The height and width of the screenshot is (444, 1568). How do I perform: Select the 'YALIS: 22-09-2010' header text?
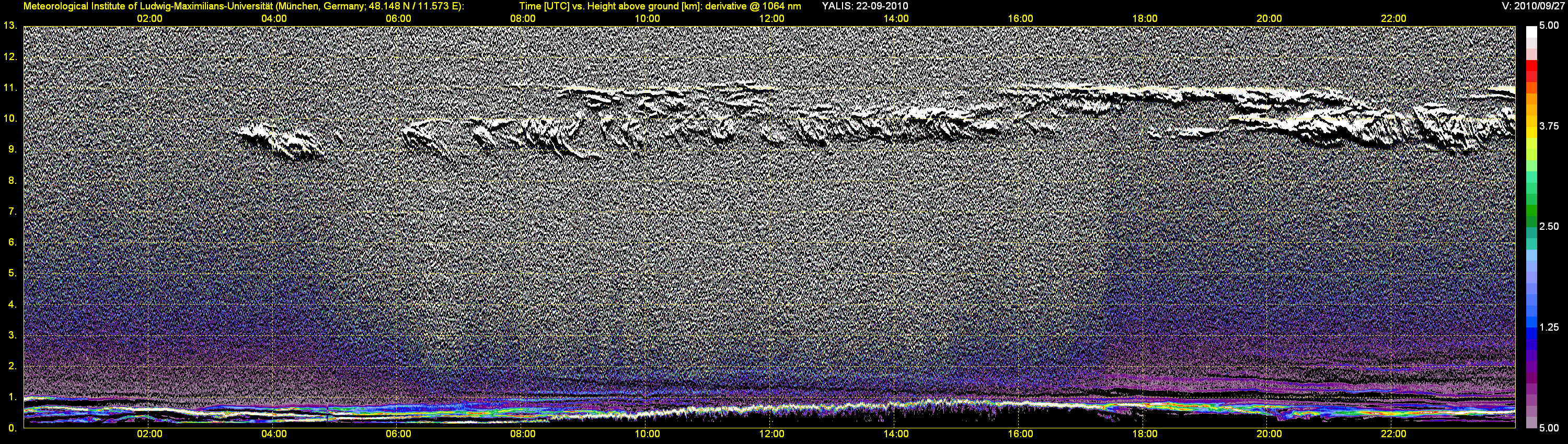click(x=865, y=6)
